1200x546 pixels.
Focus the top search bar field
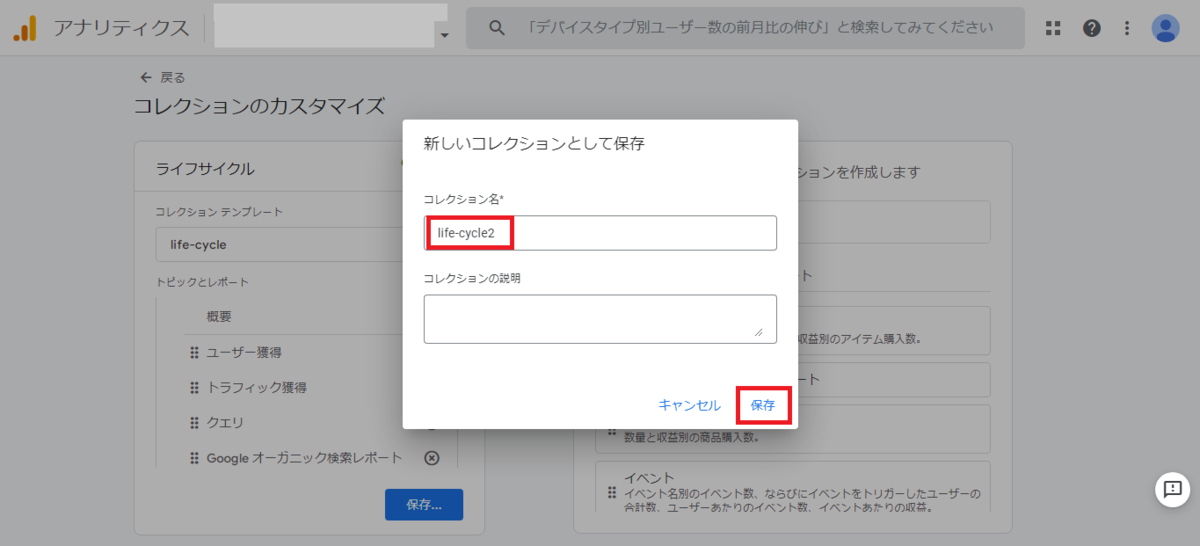[x=745, y=28]
